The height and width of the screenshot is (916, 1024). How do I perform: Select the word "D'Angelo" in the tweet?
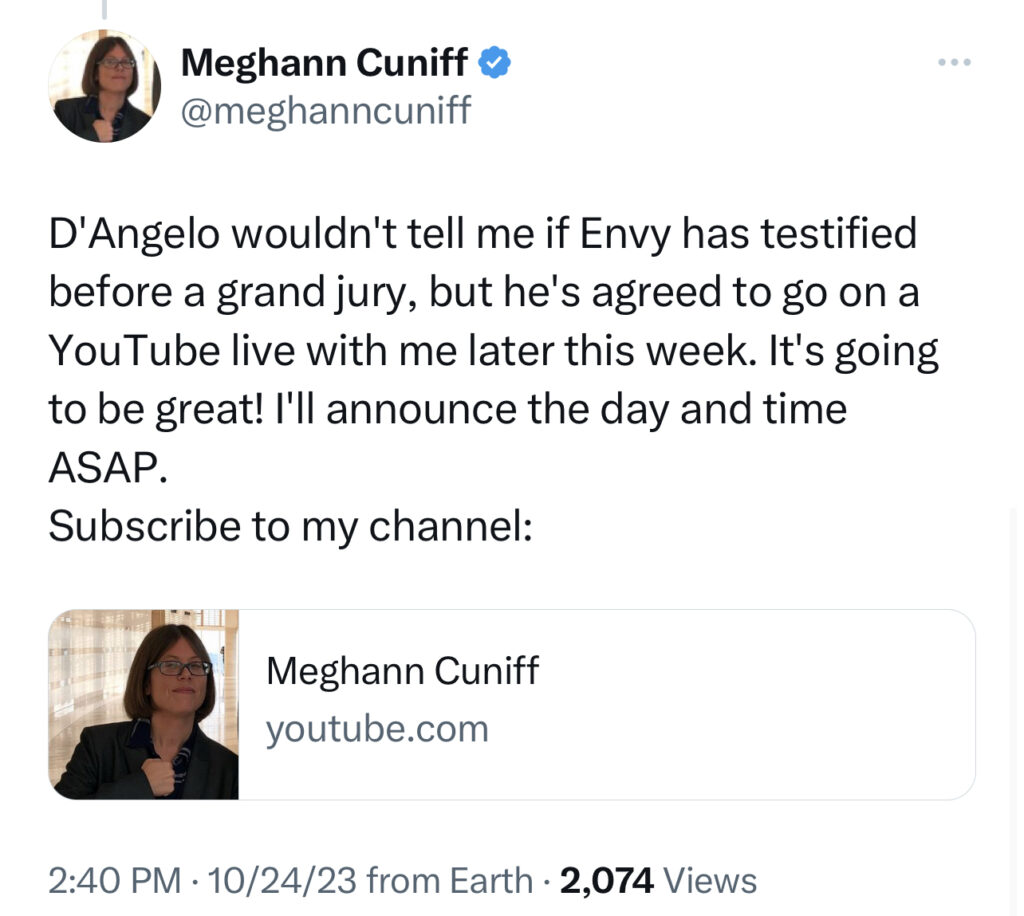[x=134, y=234]
